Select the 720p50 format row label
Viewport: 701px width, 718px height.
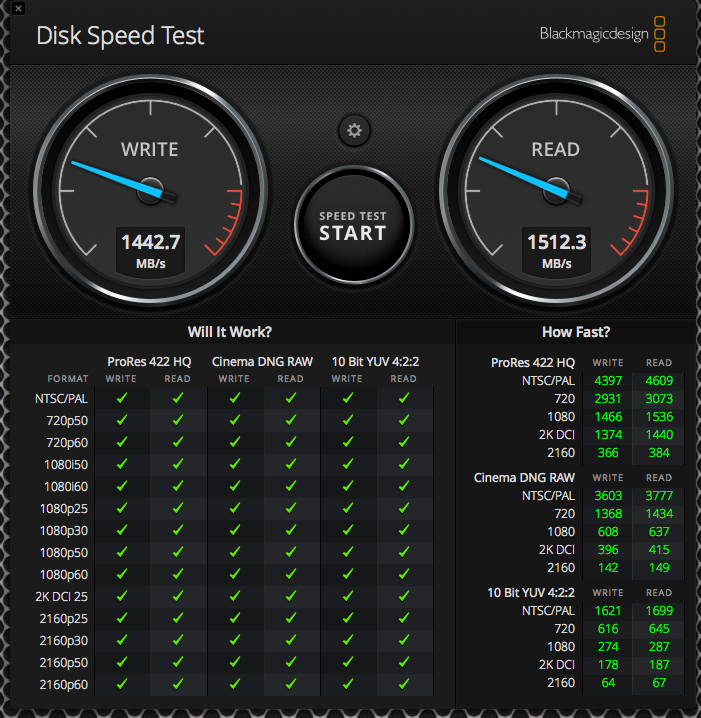67,421
